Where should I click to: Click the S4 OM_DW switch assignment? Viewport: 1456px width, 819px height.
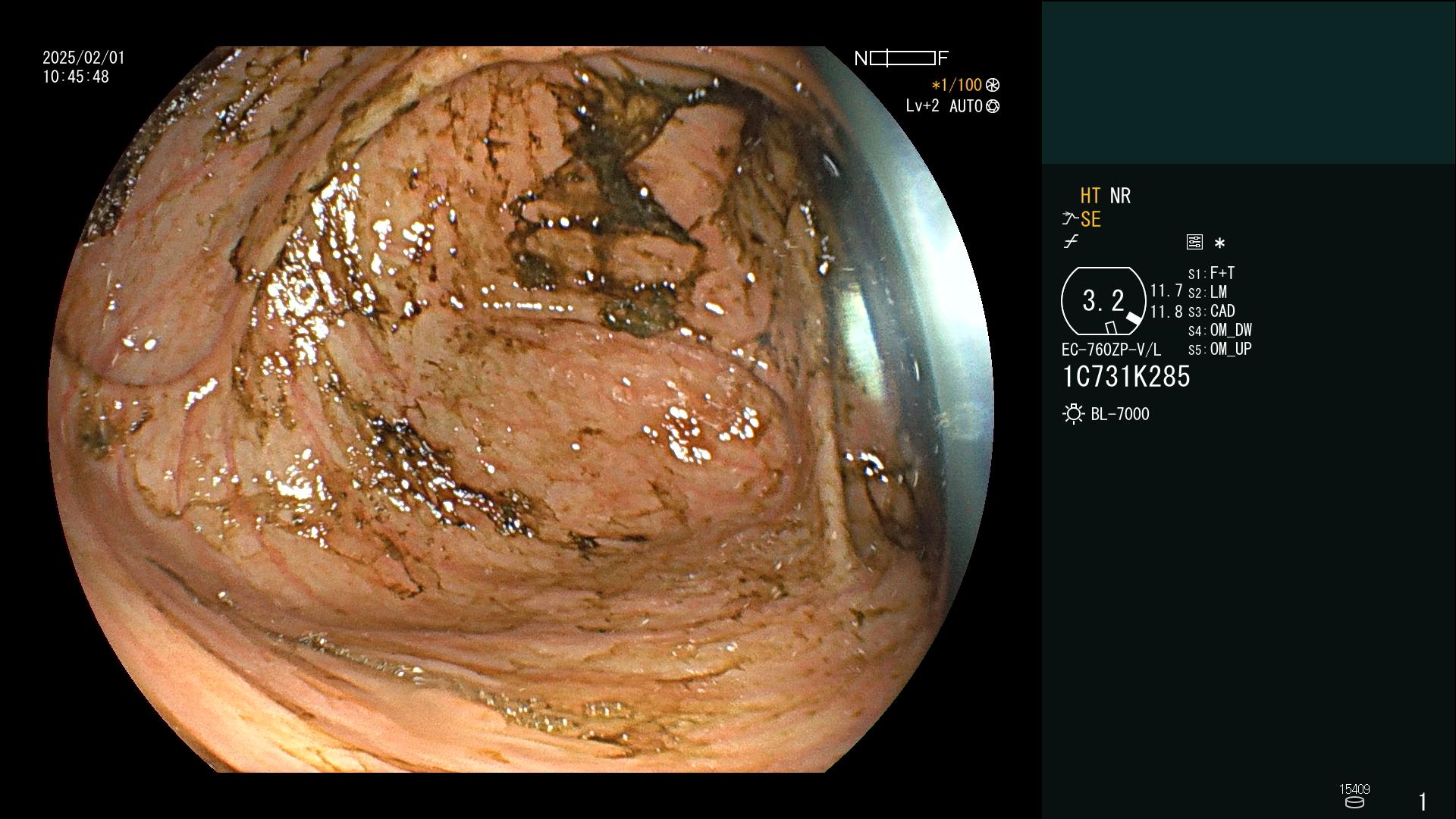1220,330
